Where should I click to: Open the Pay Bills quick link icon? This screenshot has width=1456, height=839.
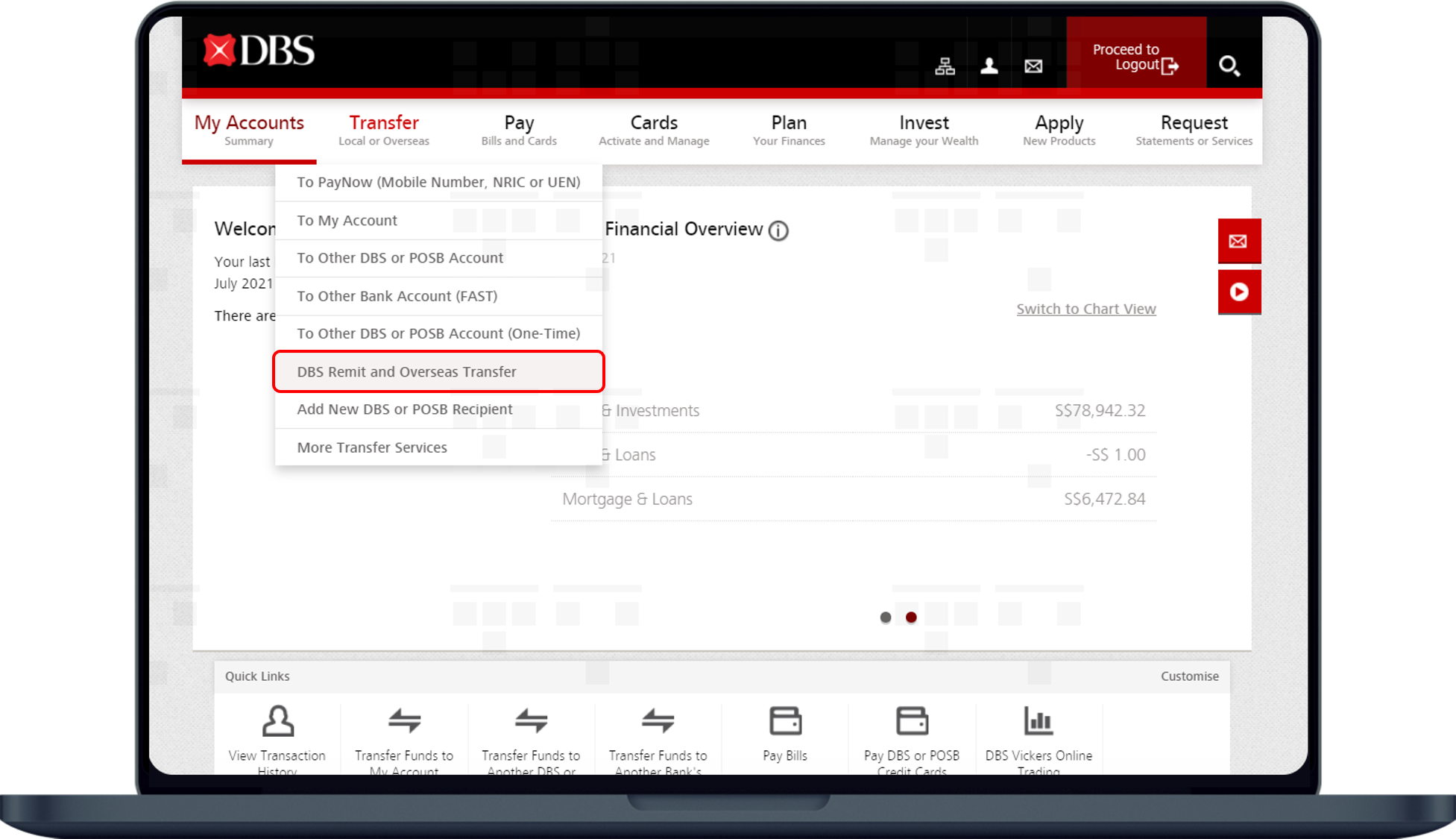click(x=785, y=721)
